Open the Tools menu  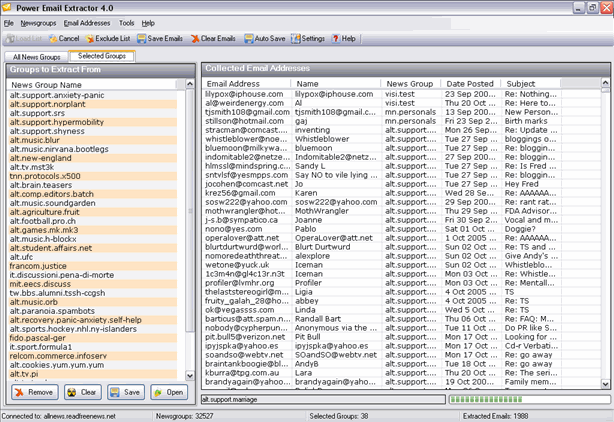point(126,23)
